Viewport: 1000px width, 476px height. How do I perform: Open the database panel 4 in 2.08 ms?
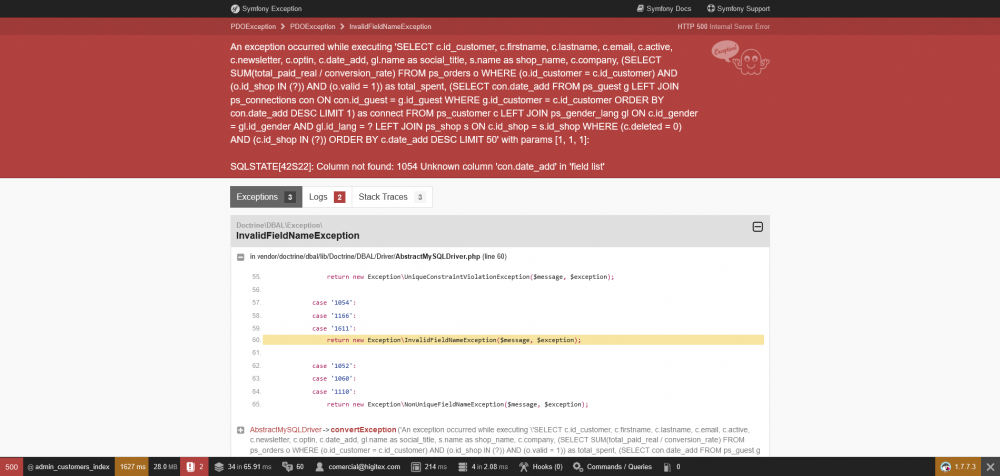coord(483,467)
